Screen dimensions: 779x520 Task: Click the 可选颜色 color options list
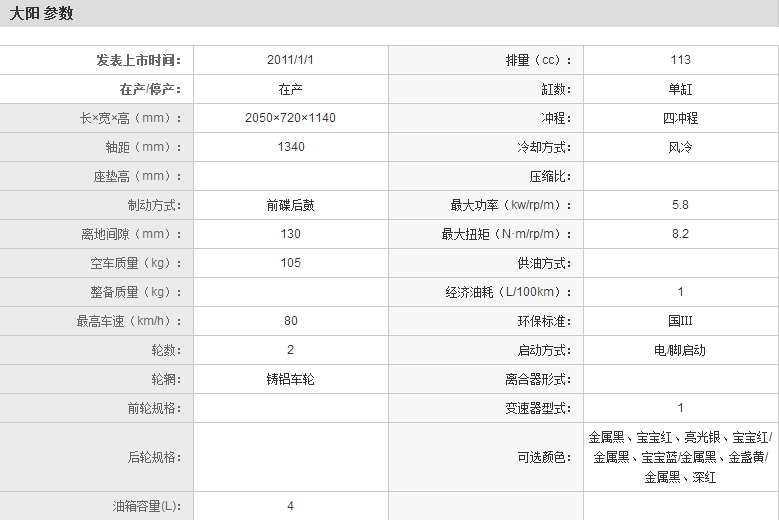pos(680,457)
